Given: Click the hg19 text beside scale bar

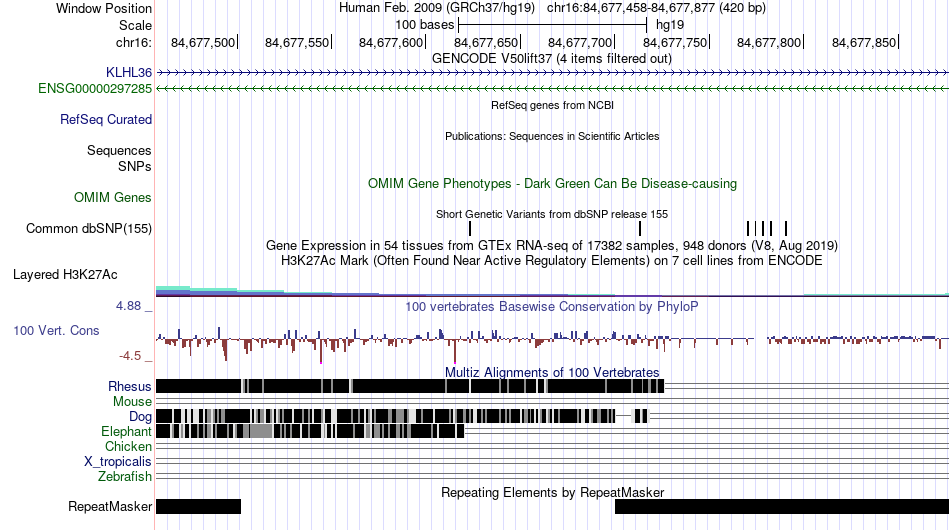Looking at the screenshot, I should [670, 25].
